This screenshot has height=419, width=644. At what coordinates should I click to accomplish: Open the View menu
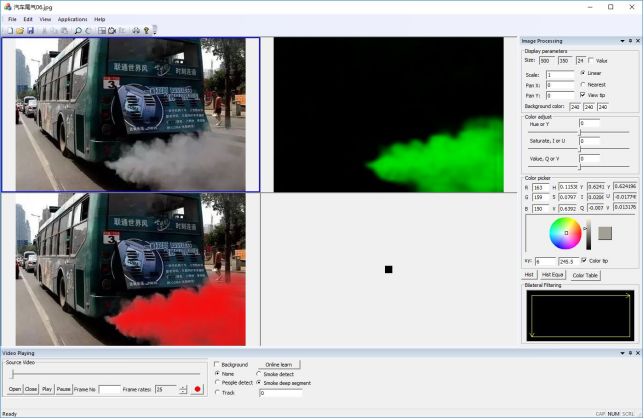pos(45,19)
